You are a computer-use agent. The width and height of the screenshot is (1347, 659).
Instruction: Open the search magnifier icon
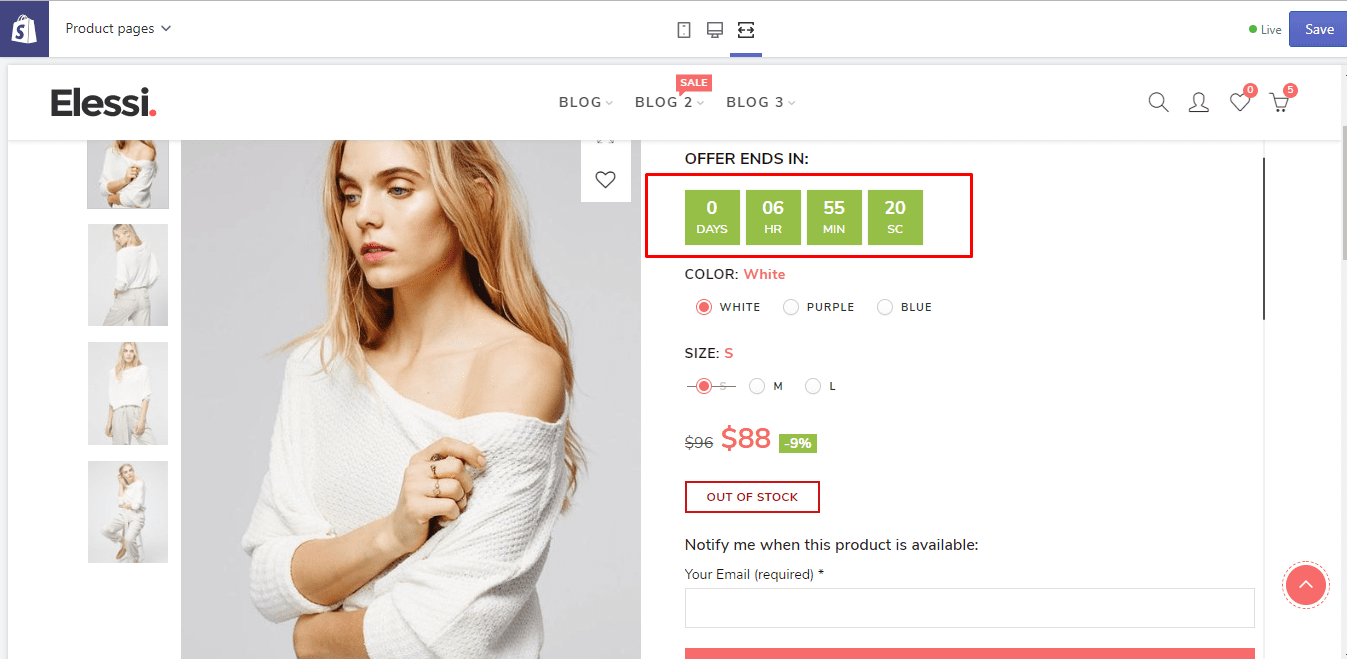pos(1158,102)
